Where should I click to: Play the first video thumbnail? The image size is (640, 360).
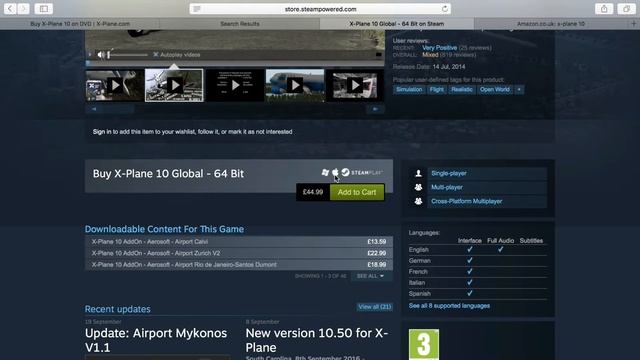click(x=115, y=85)
